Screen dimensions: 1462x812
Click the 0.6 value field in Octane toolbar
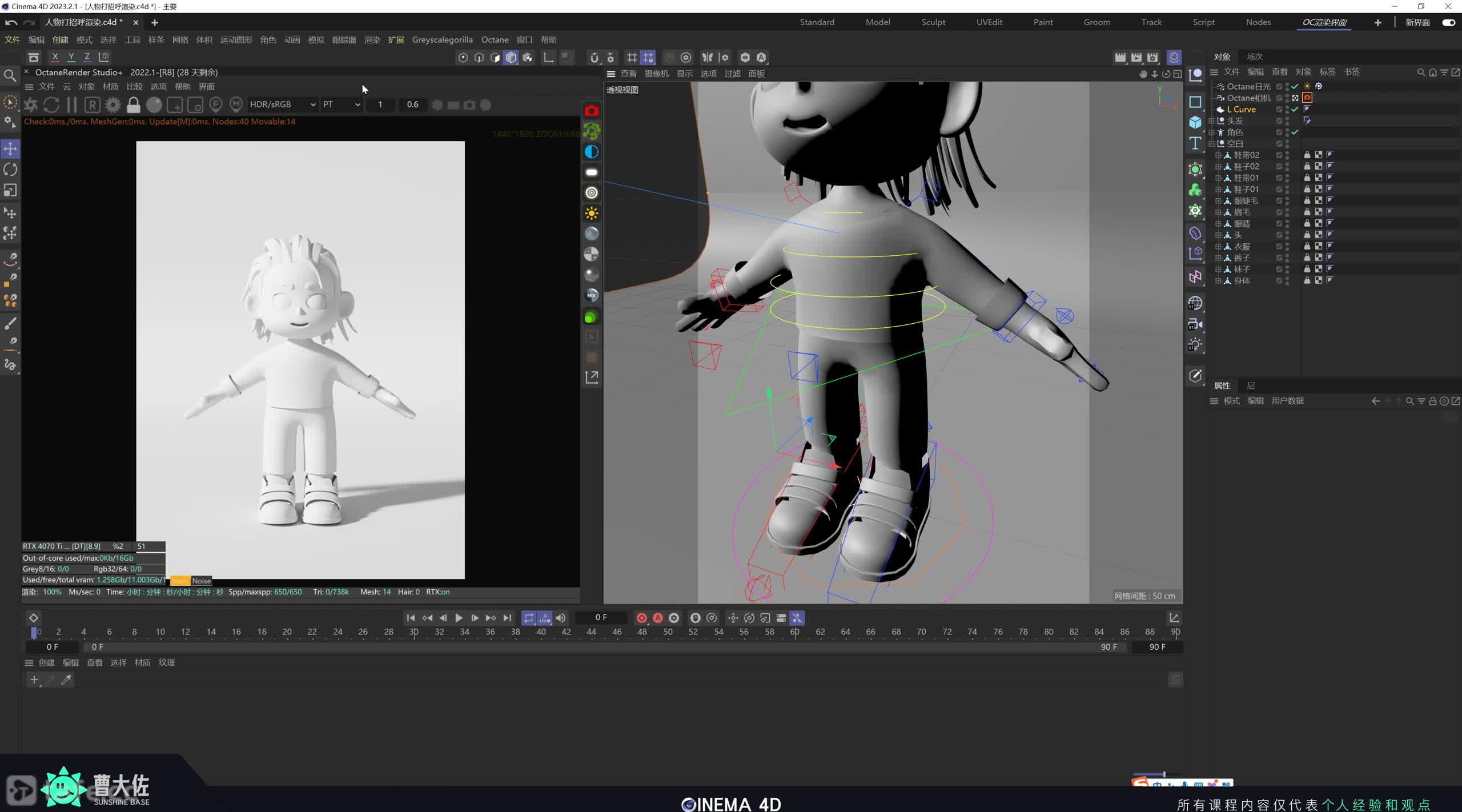(x=412, y=104)
